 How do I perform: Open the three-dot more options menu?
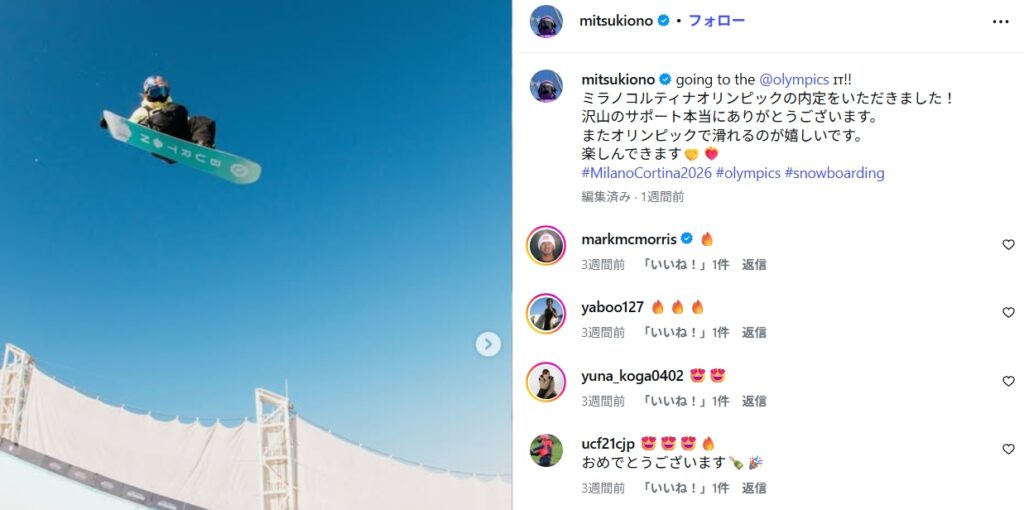pos(1000,22)
